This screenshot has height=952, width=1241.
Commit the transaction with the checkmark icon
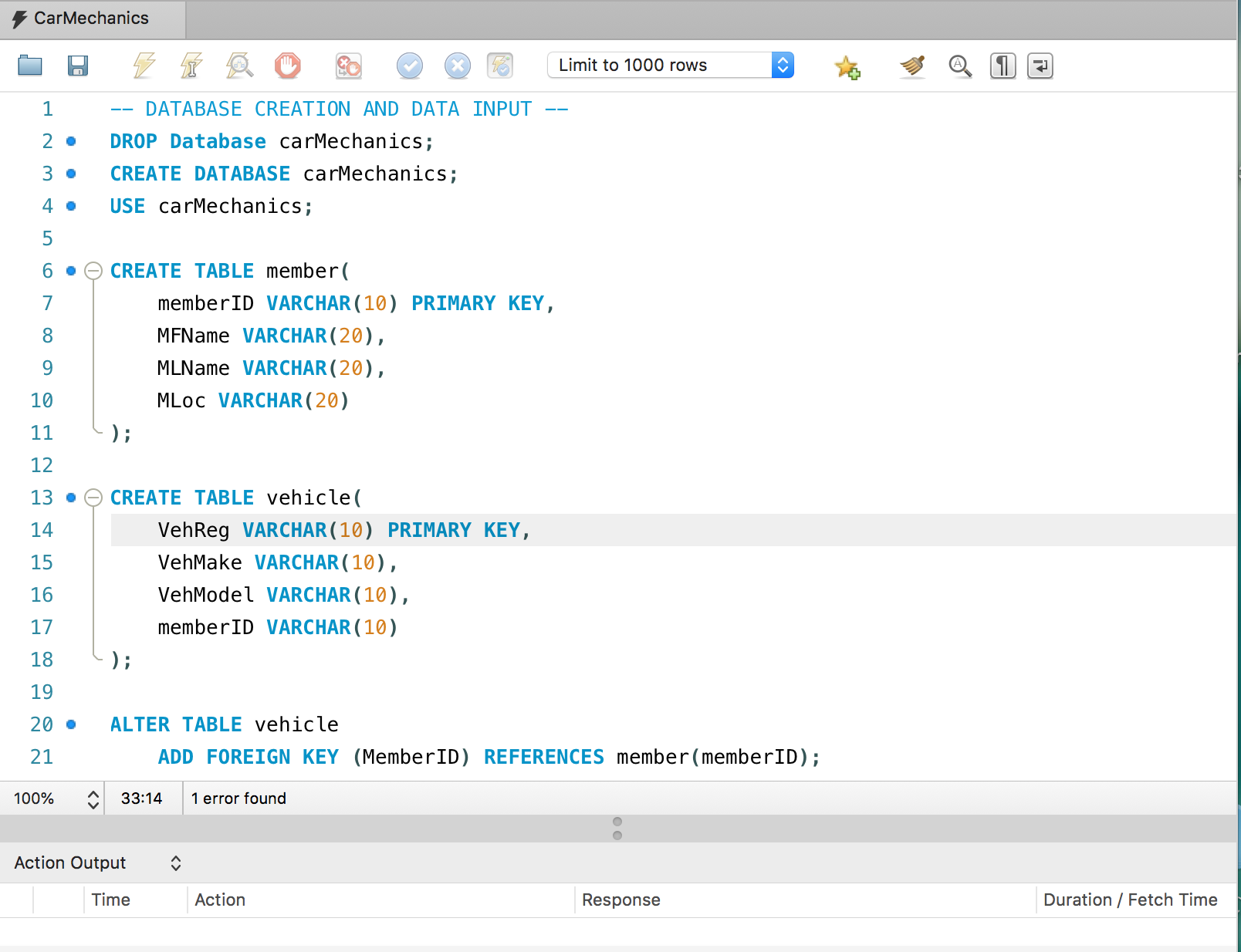(409, 66)
